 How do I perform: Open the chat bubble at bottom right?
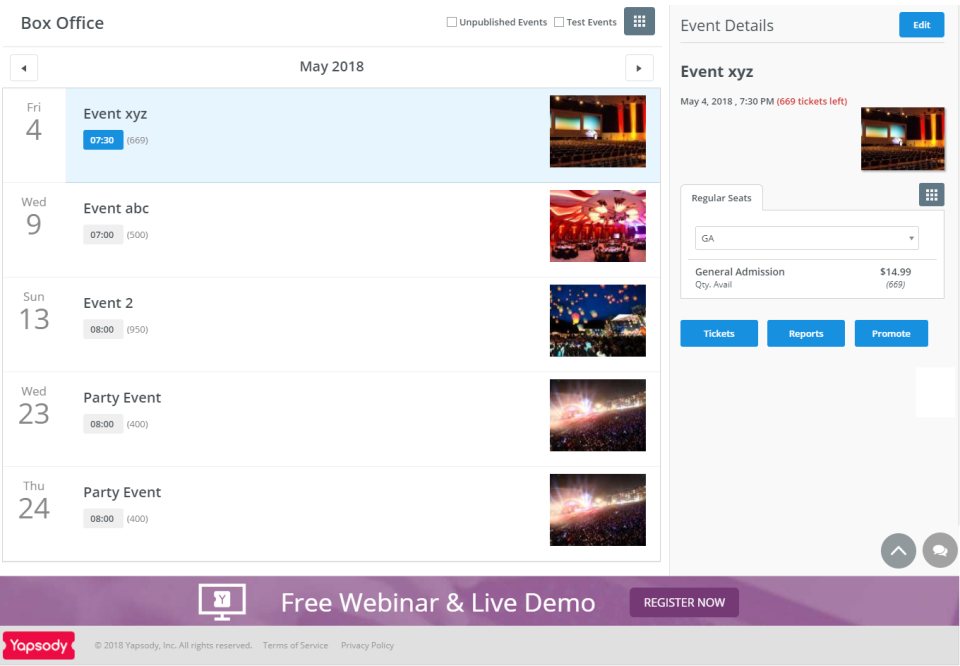[939, 551]
